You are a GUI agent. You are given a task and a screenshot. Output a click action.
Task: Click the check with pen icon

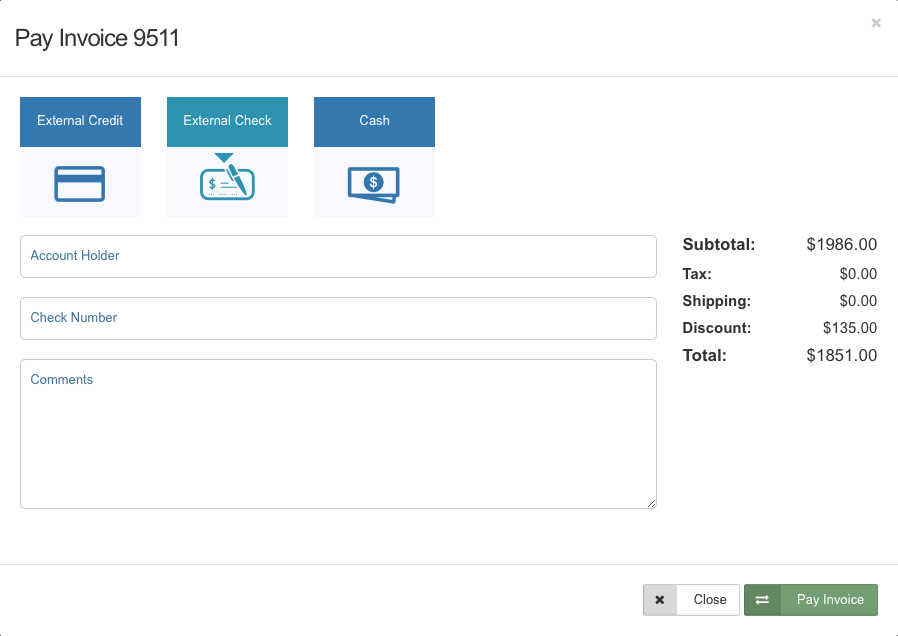227,184
